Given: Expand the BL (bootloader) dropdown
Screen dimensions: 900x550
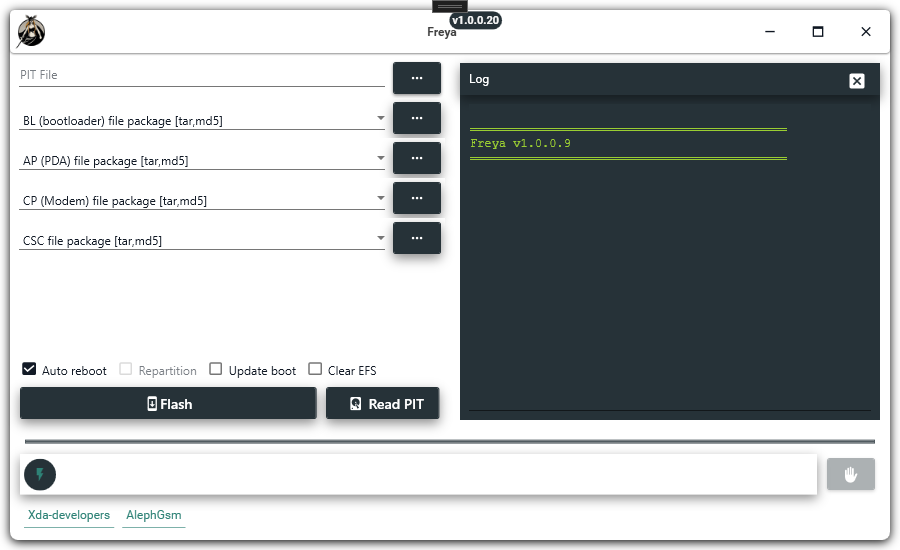Looking at the screenshot, I should 381,118.
